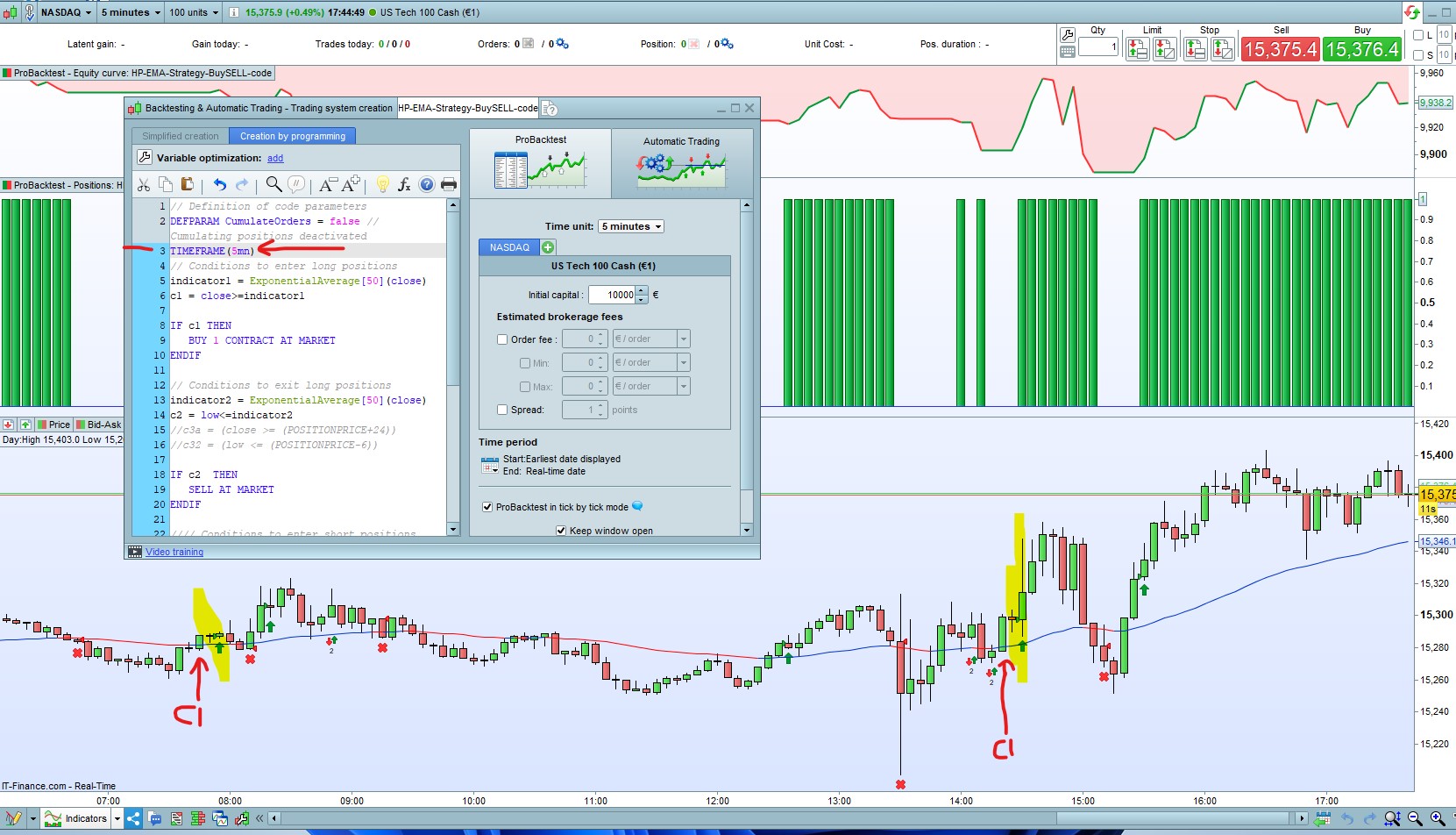Click the first Stop order icon

(1196, 50)
